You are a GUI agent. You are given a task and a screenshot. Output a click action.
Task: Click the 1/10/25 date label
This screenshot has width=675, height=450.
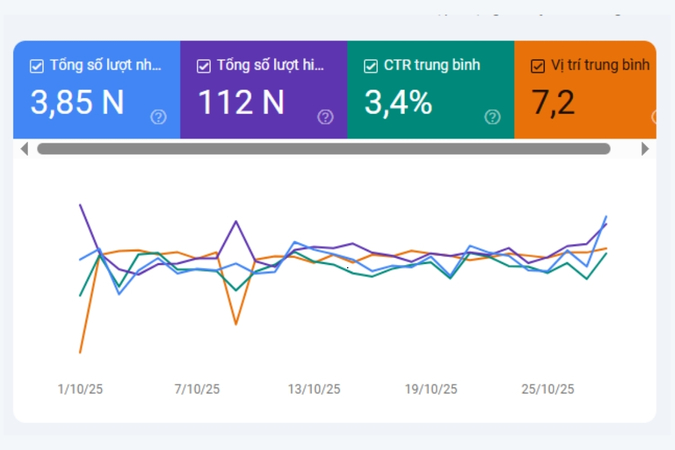click(81, 389)
